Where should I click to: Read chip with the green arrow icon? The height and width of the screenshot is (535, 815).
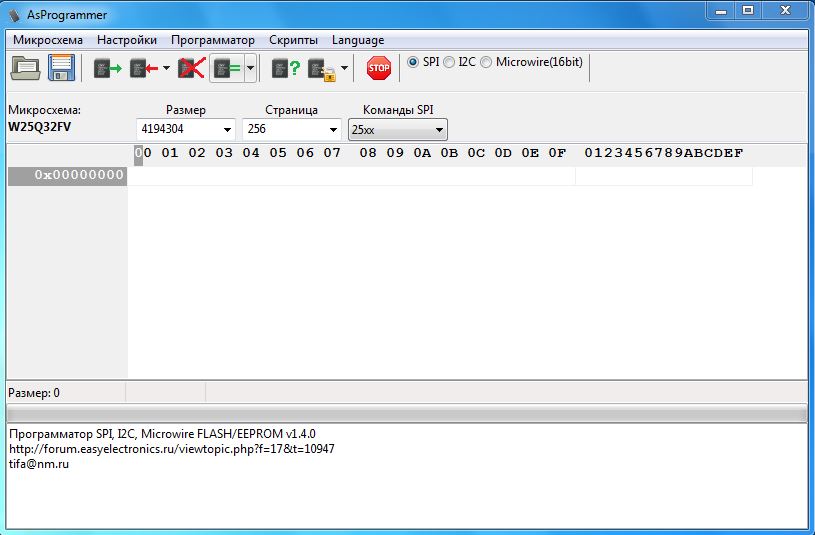[107, 68]
